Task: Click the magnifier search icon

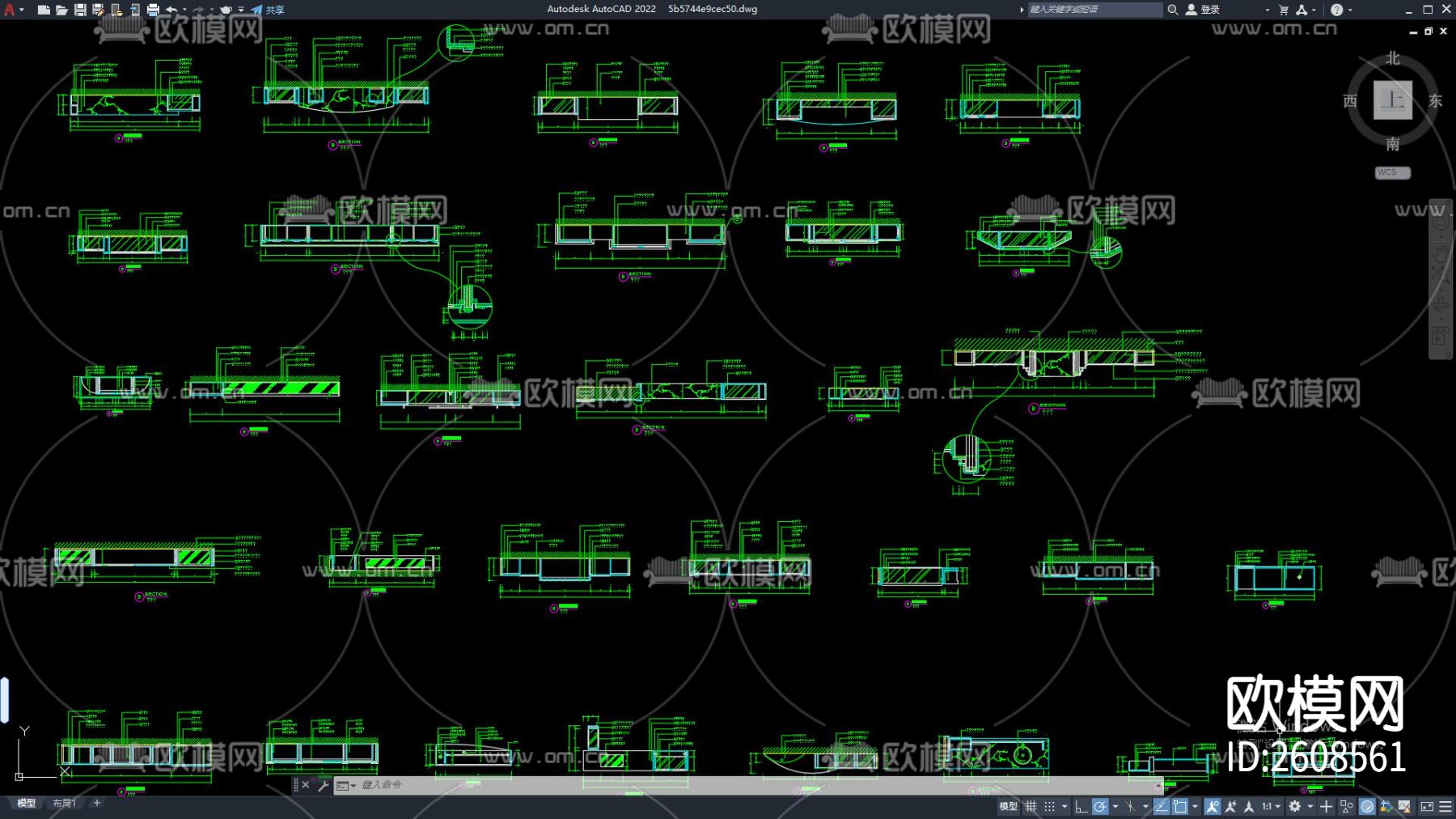Action: (1172, 10)
